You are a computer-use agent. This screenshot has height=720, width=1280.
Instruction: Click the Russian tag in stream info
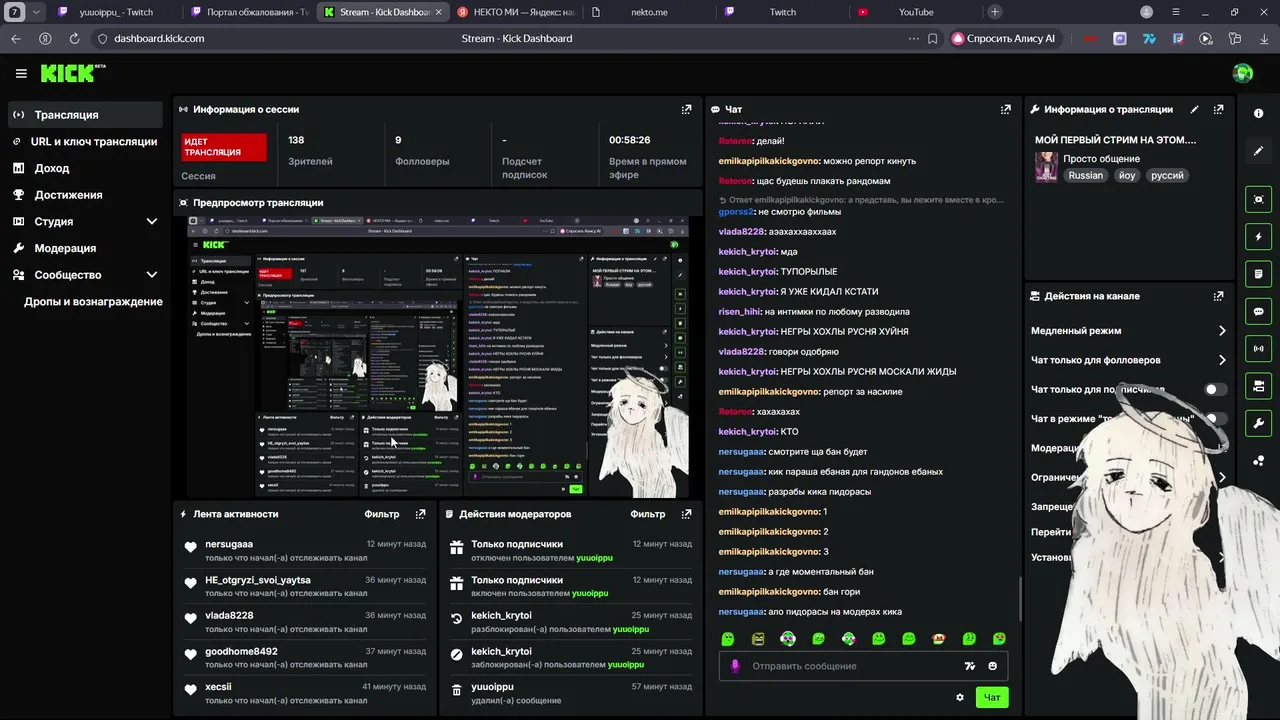[x=1085, y=175]
